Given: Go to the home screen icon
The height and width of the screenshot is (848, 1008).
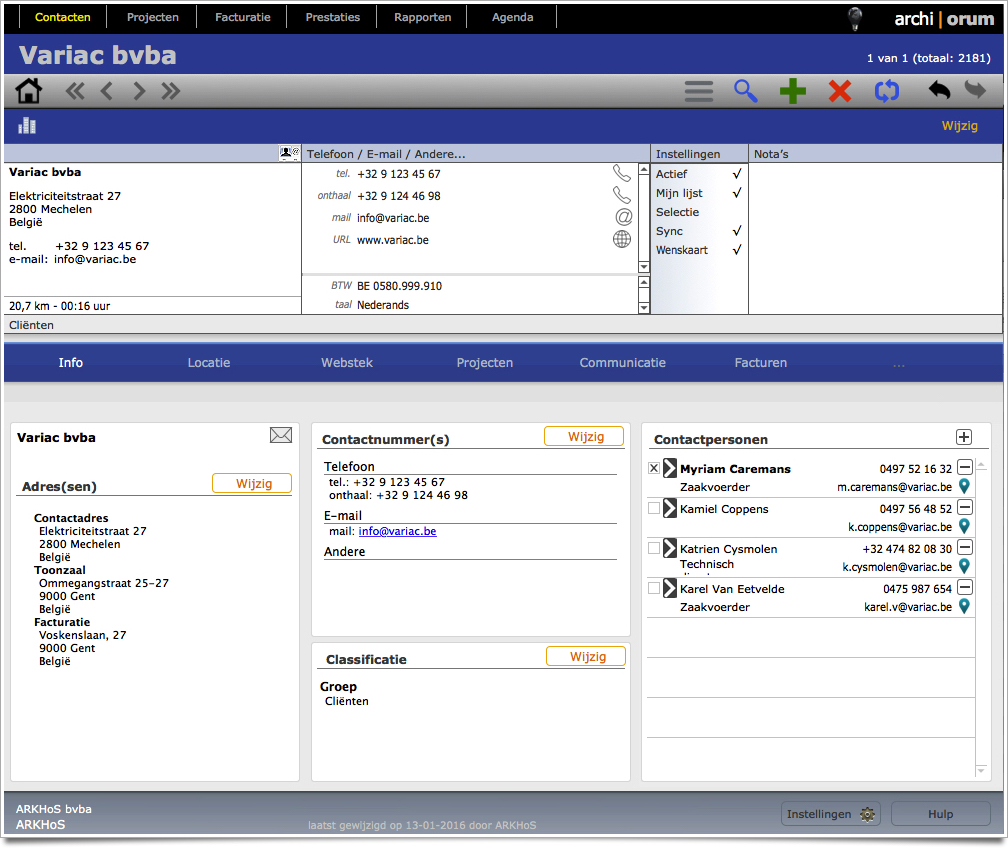Looking at the screenshot, I should (29, 91).
